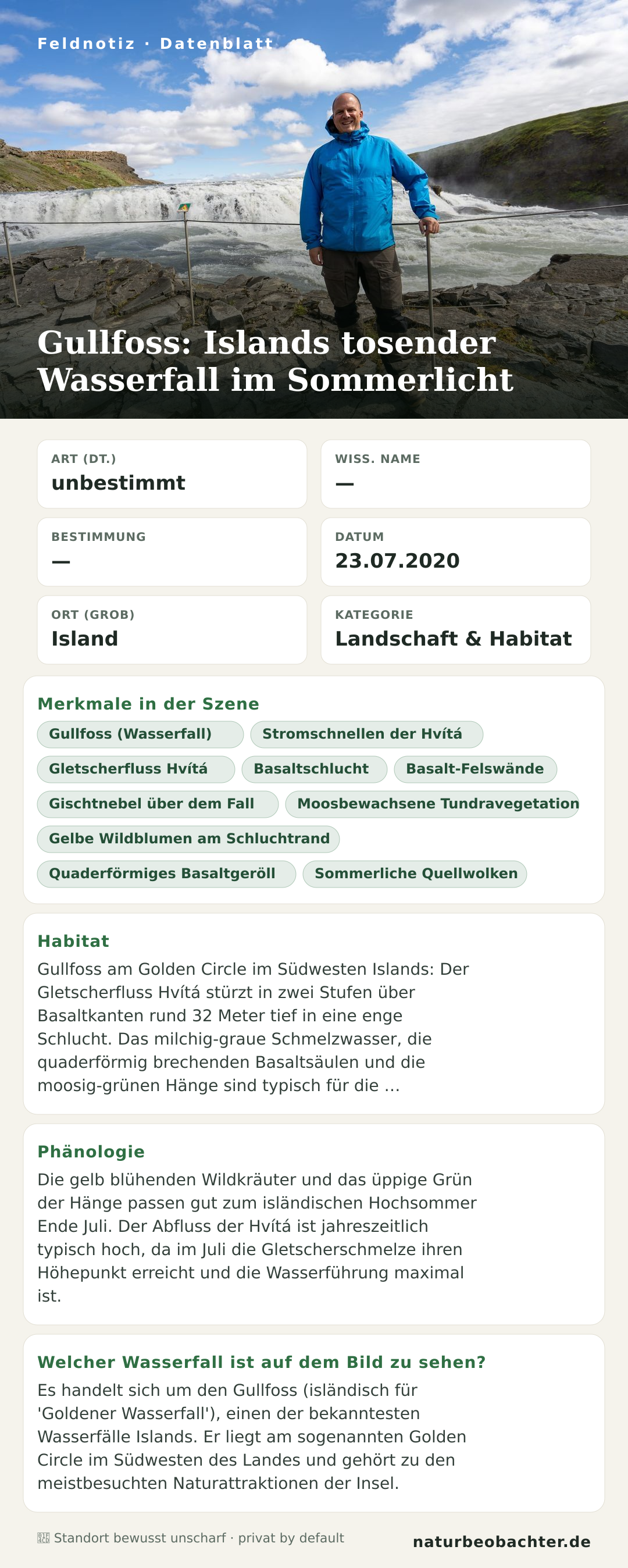Select the Stromschnellen der Hvítá tag
This screenshot has width=628, height=1568.
pyautogui.click(x=367, y=735)
